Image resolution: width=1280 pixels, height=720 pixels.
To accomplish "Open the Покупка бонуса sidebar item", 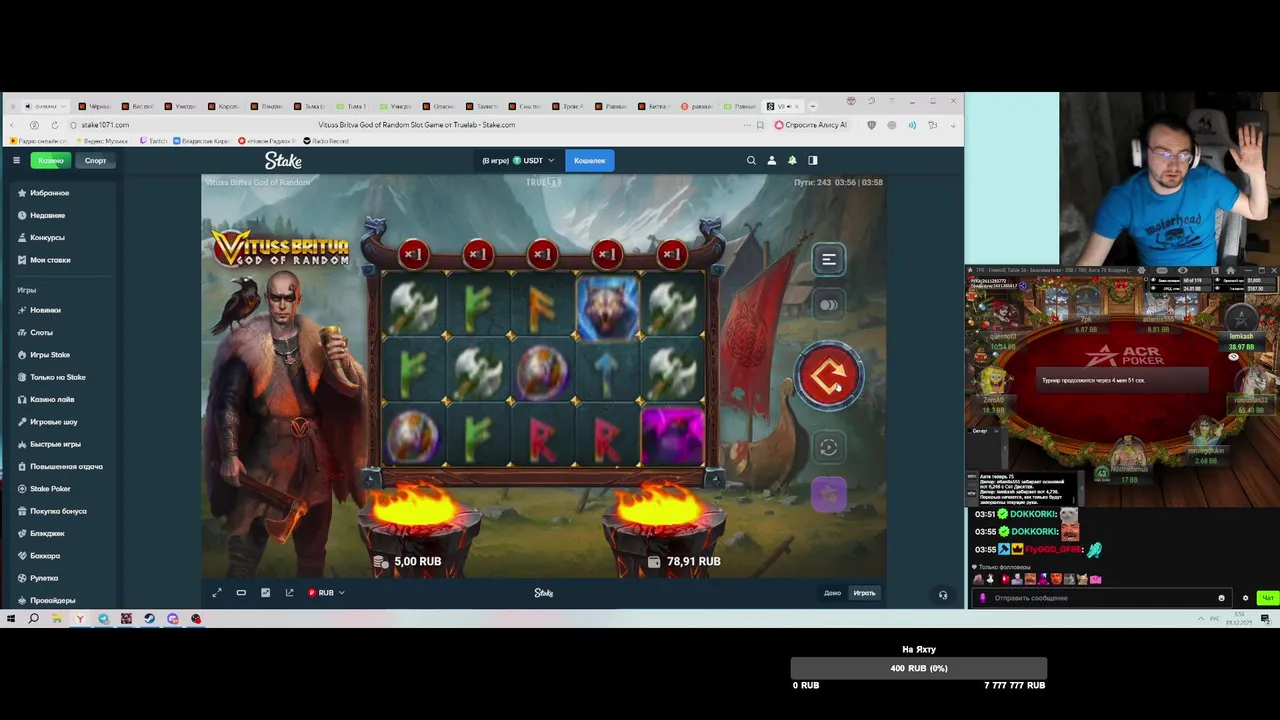I will [57, 511].
